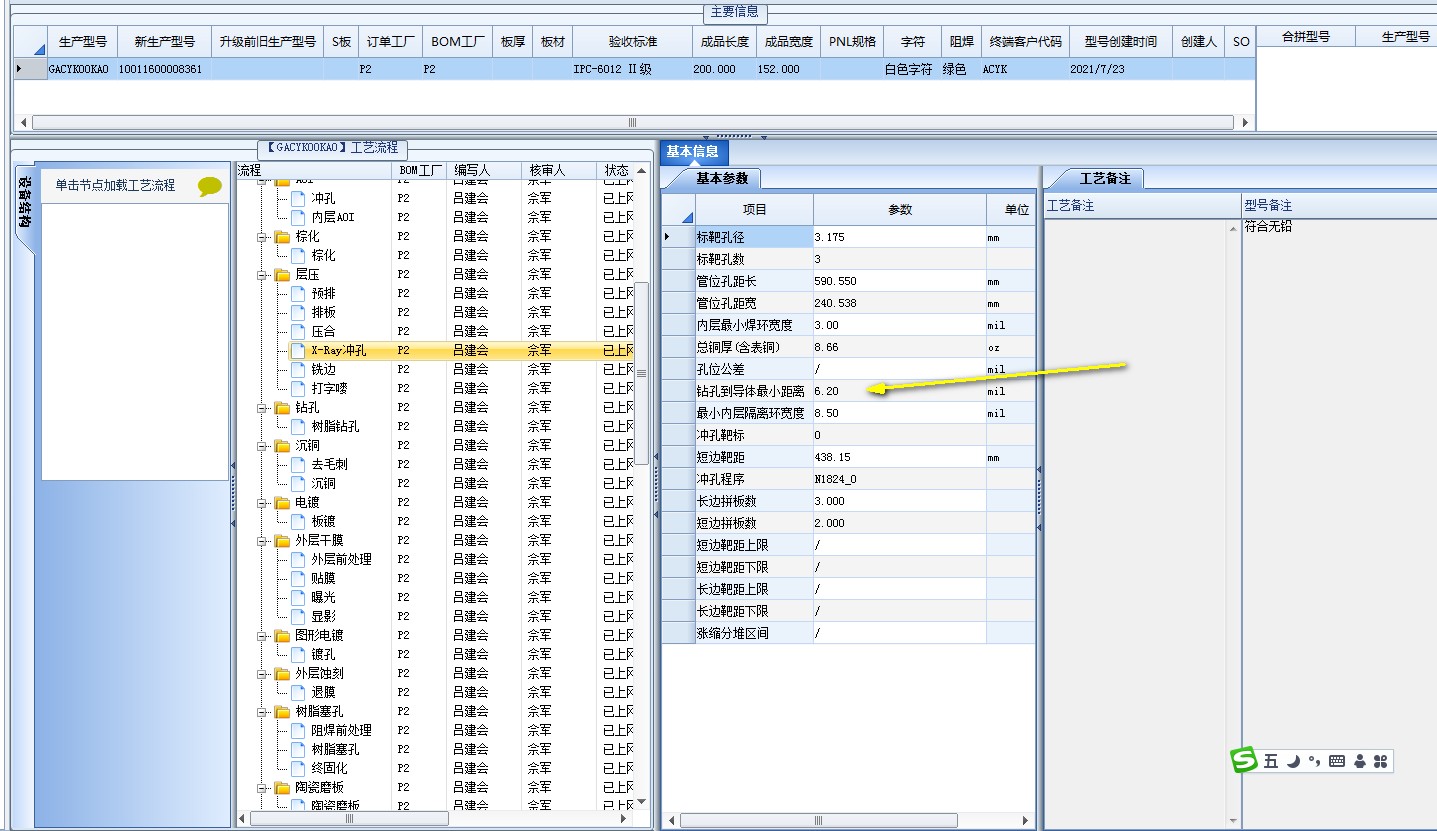Click the punctuation icon on IME toolbar
The height and width of the screenshot is (831, 1437).
pos(1314,762)
